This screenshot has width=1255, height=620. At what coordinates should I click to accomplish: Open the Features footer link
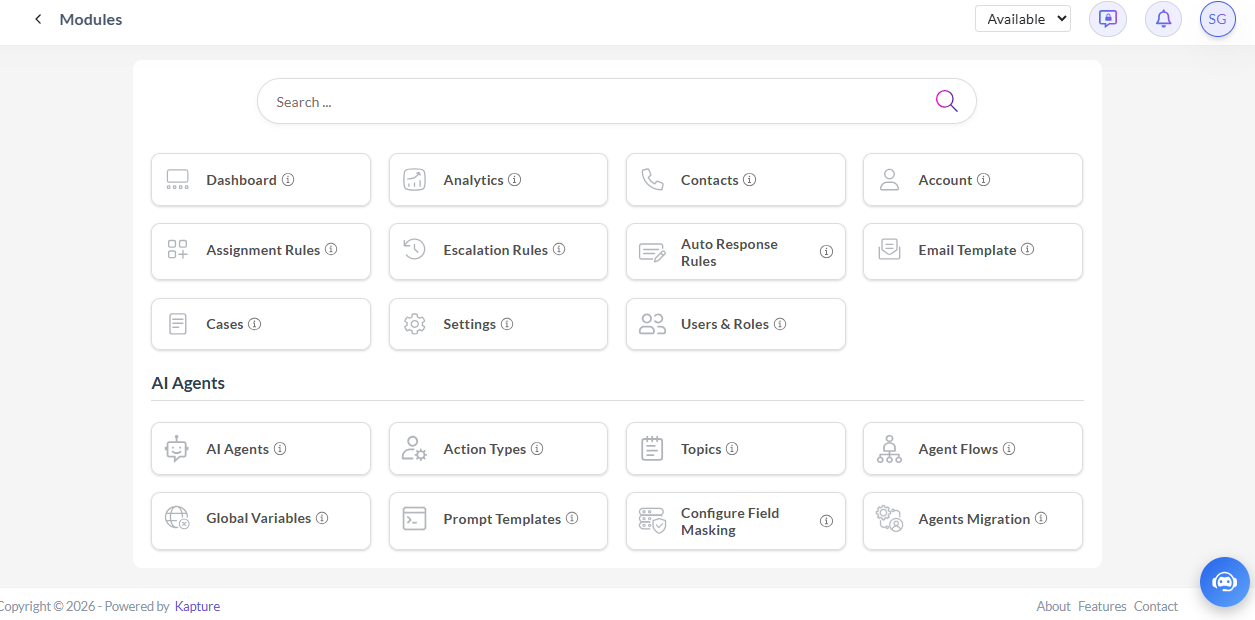click(x=1102, y=606)
